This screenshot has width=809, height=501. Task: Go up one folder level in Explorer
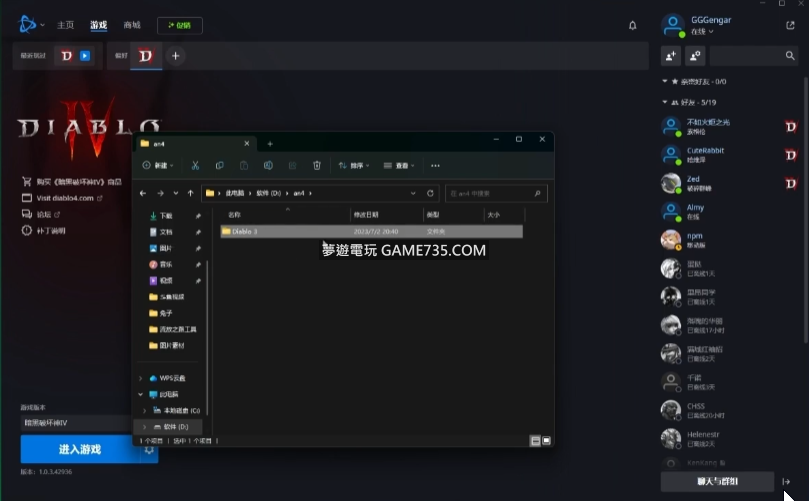(x=190, y=193)
